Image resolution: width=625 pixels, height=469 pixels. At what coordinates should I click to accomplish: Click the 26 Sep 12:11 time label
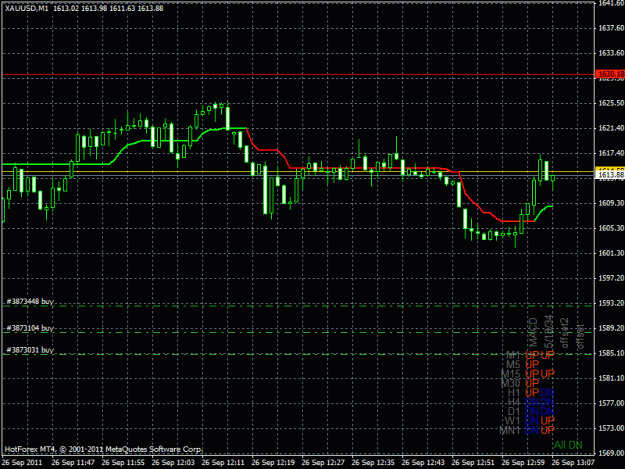pyautogui.click(x=223, y=463)
